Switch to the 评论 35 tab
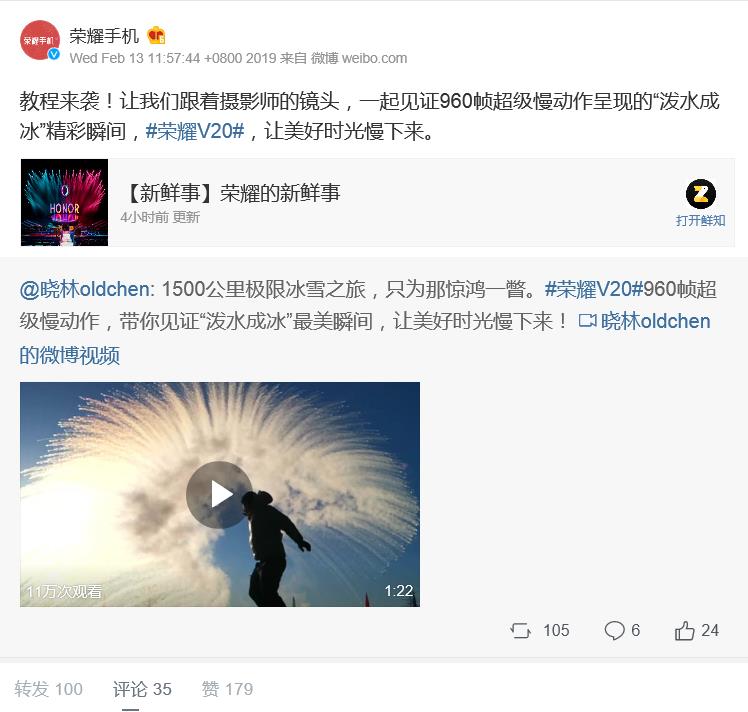This screenshot has height=712, width=748. (142, 689)
